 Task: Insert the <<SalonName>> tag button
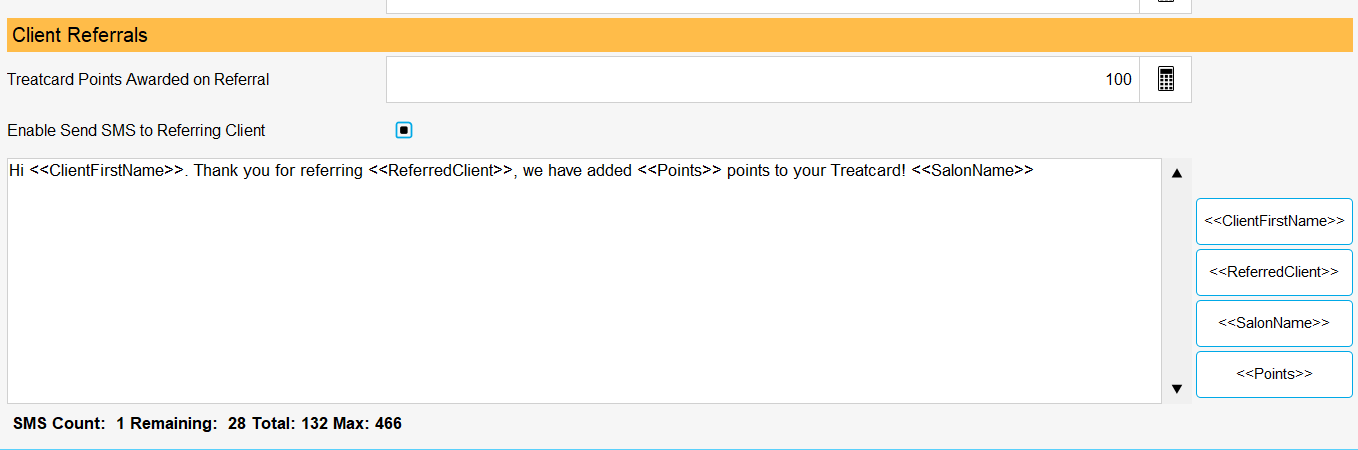1274,323
